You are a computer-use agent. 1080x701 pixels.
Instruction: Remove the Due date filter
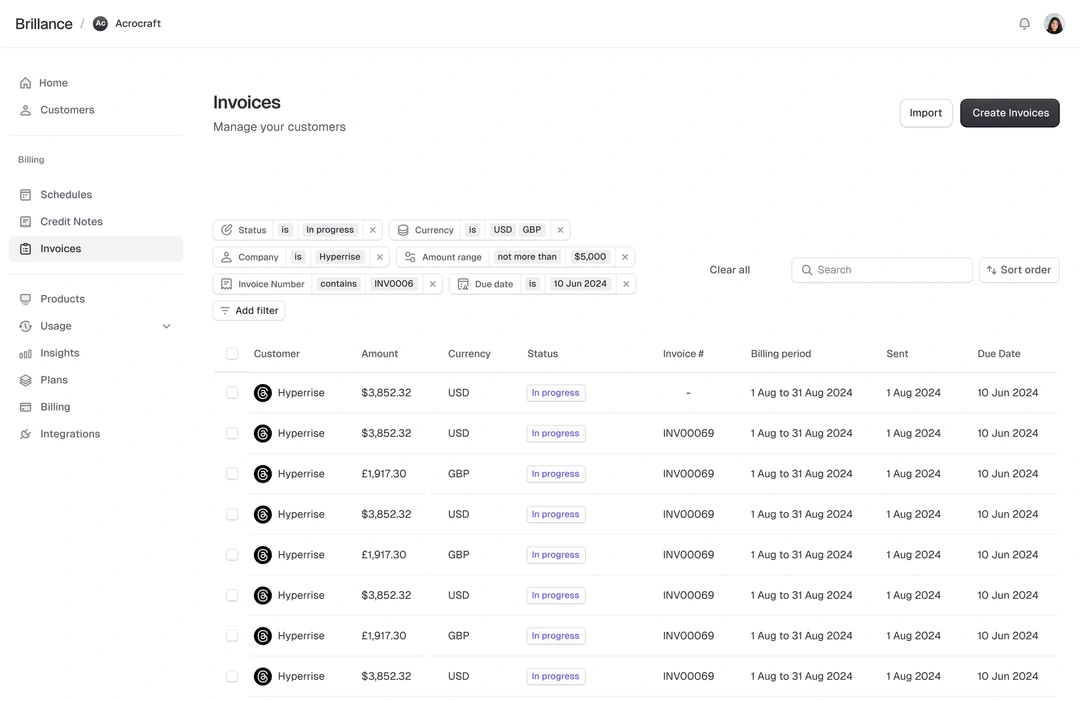[x=625, y=284]
